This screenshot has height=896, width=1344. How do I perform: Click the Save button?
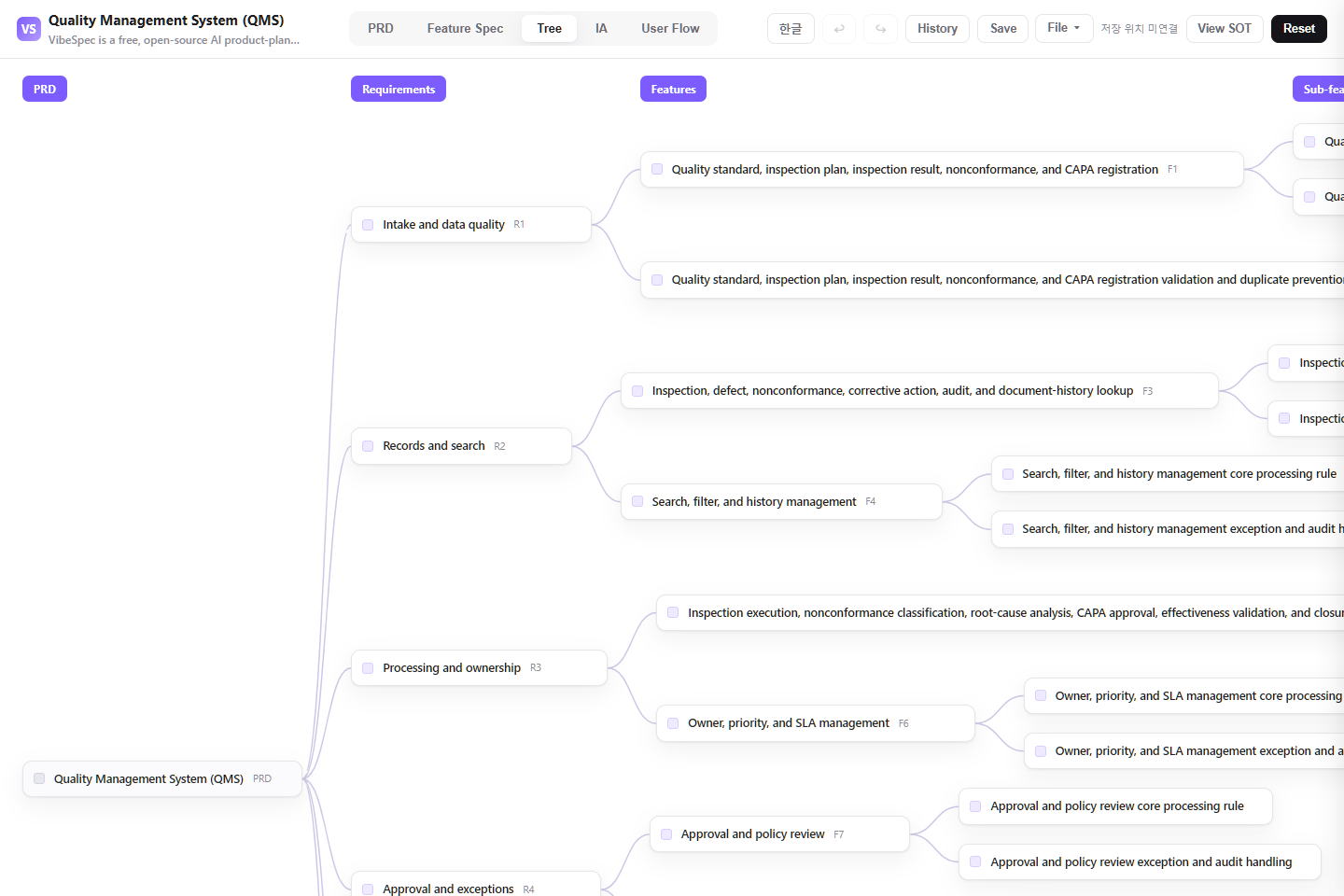pyautogui.click(x=1003, y=29)
